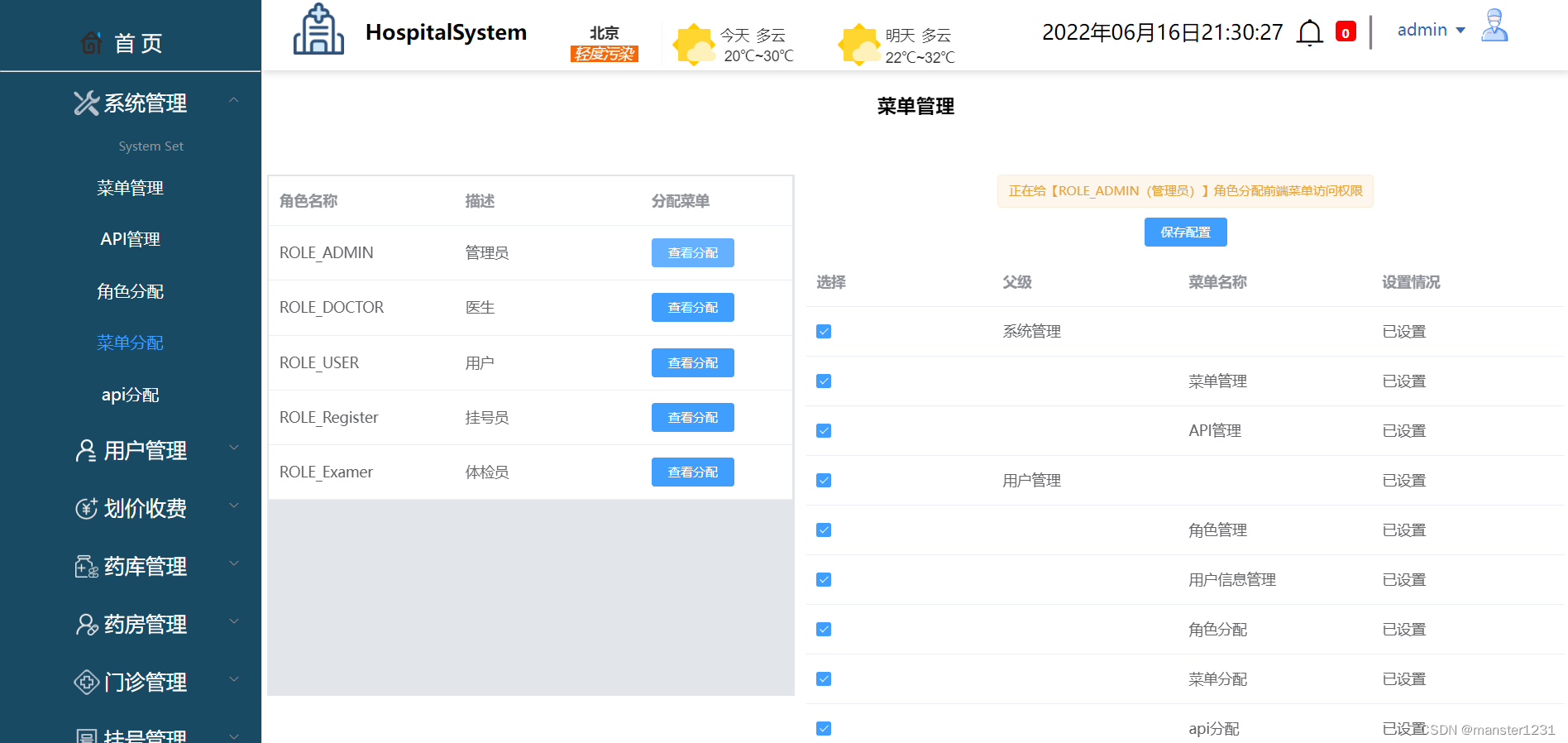View menu assignment for ROLE_DOCTOR
The image size is (1568, 743).
pyautogui.click(x=693, y=308)
